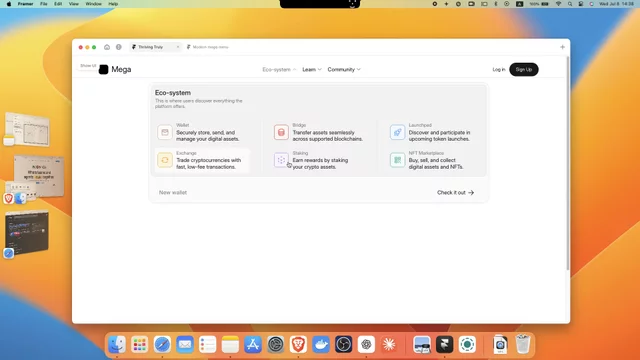Click the date and time in menu bar
The width and height of the screenshot is (640, 360).
point(616,4)
